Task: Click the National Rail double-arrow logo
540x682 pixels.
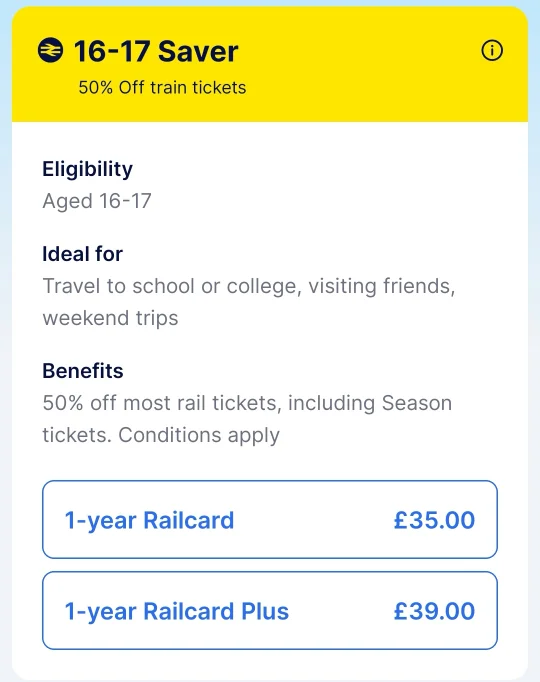Action: pos(50,50)
